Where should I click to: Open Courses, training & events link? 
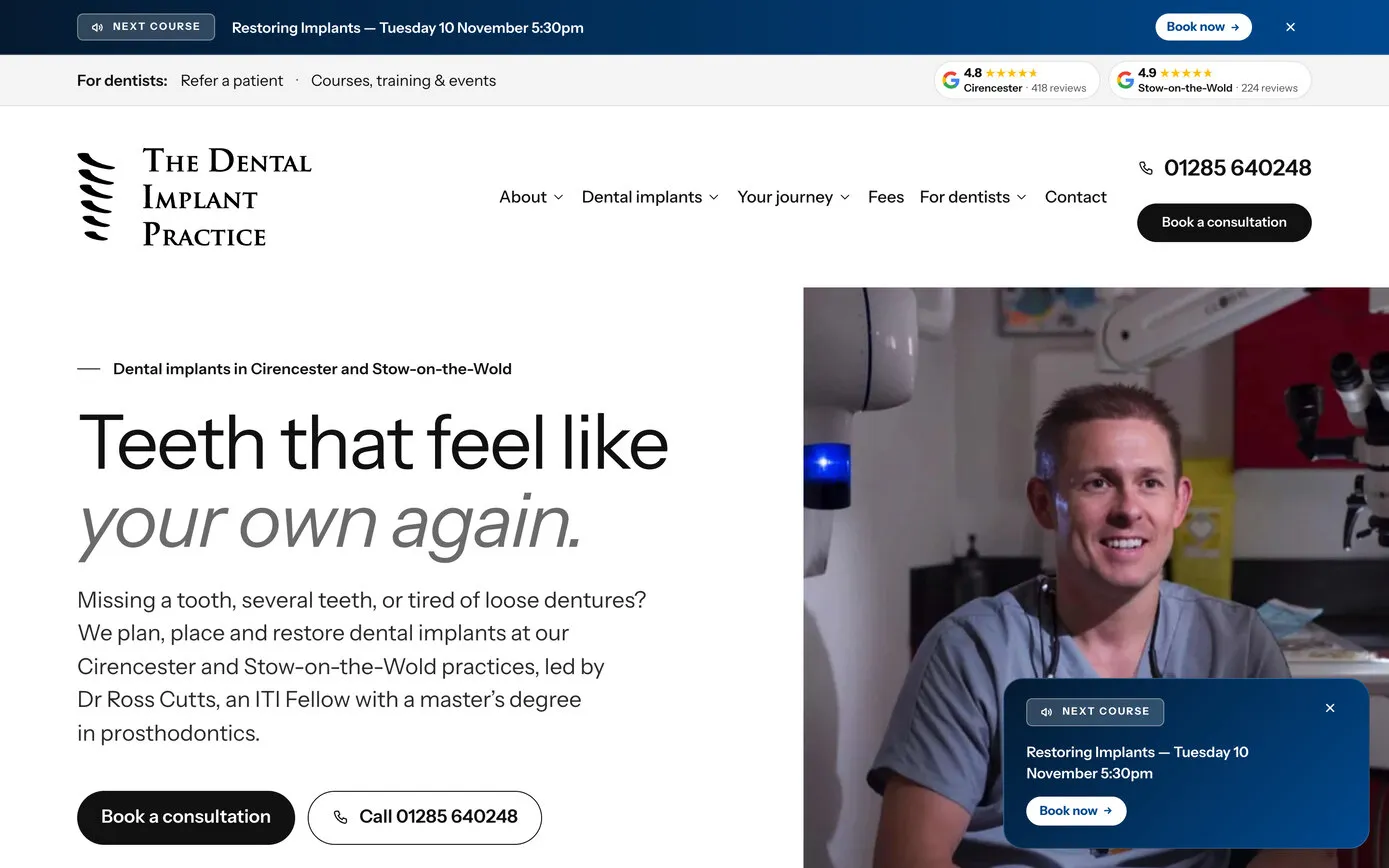pyautogui.click(x=403, y=81)
